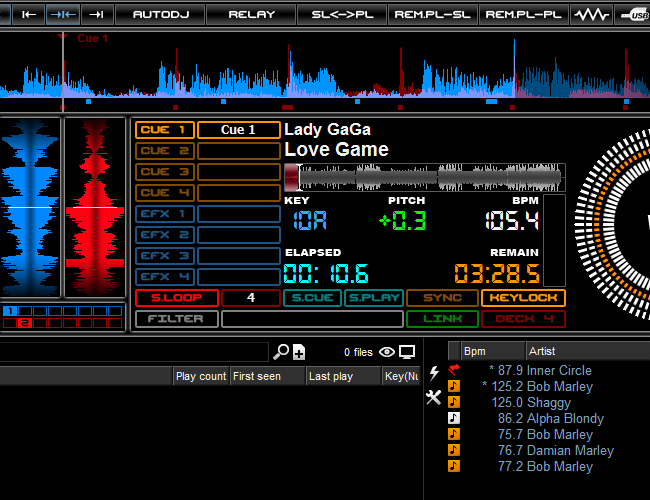Click the FILTER button

tap(177, 319)
